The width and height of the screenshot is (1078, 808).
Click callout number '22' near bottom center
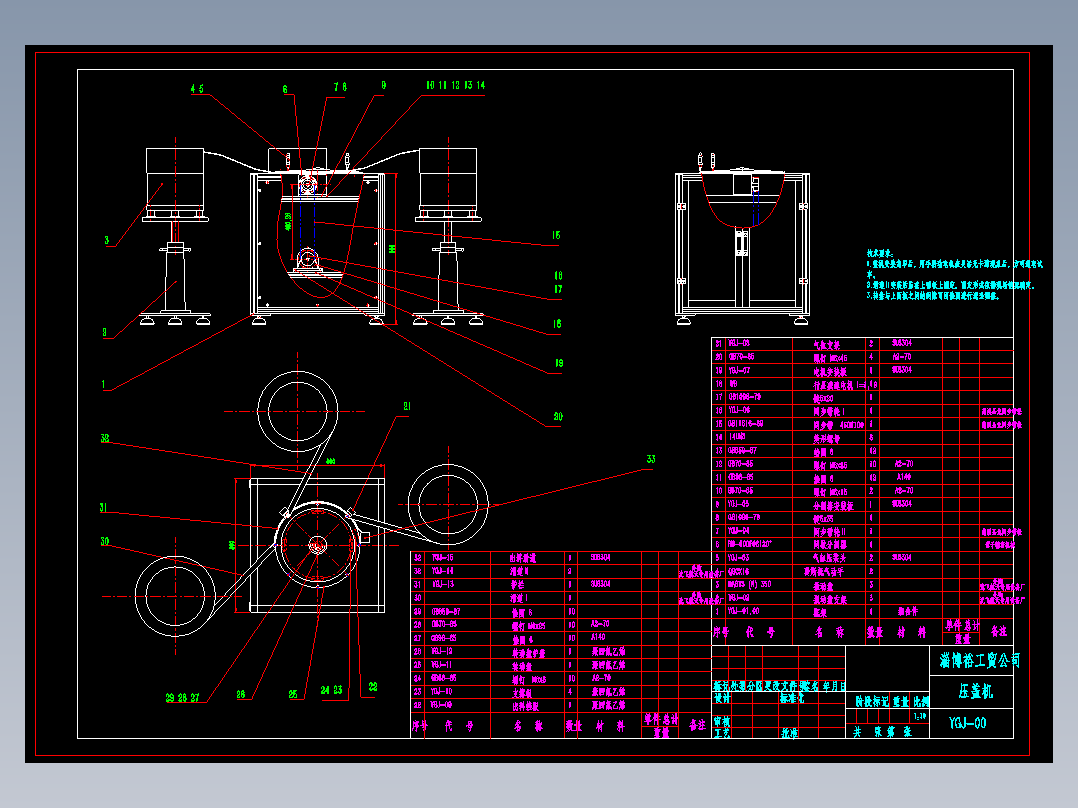coord(373,686)
